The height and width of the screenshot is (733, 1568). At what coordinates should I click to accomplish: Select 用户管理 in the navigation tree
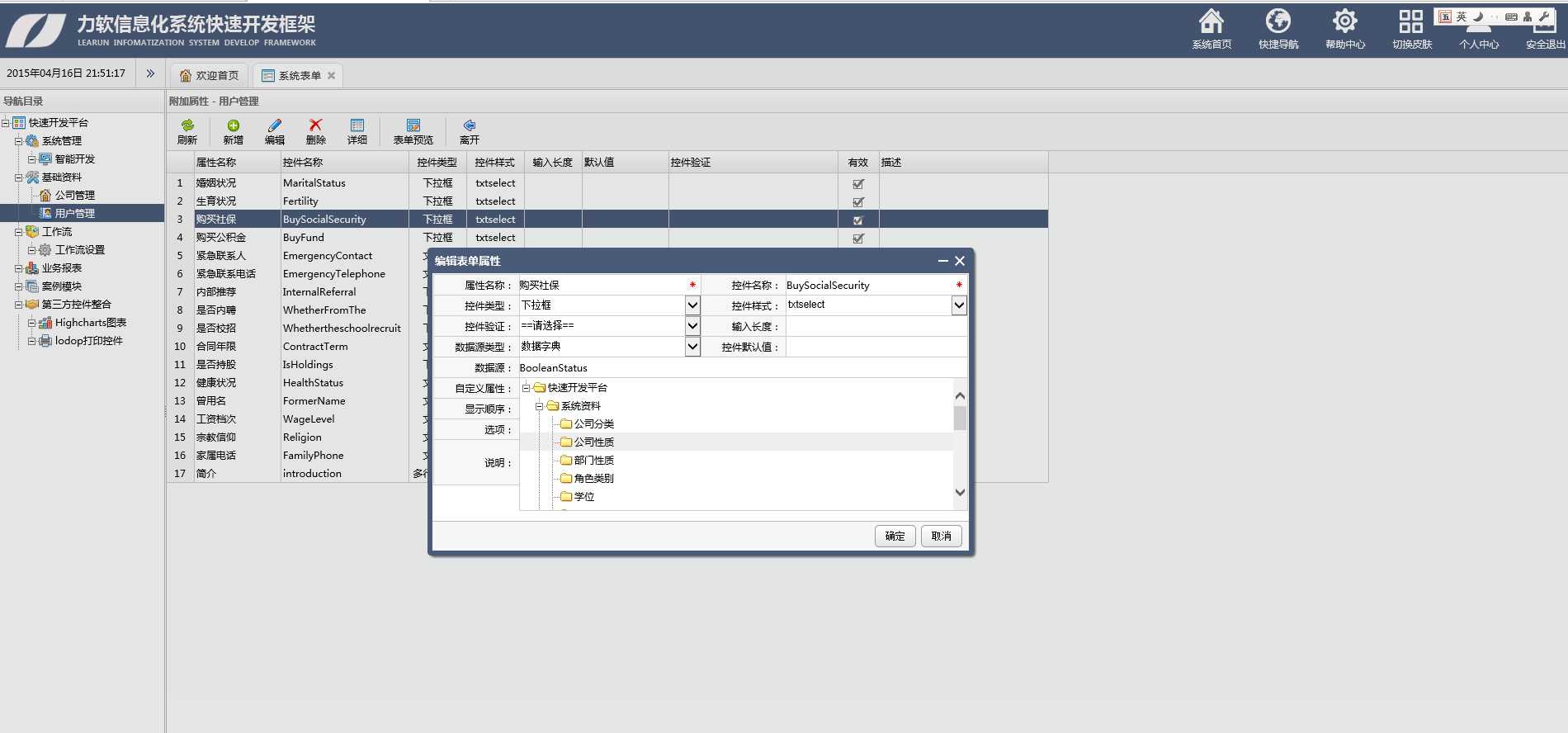point(74,213)
